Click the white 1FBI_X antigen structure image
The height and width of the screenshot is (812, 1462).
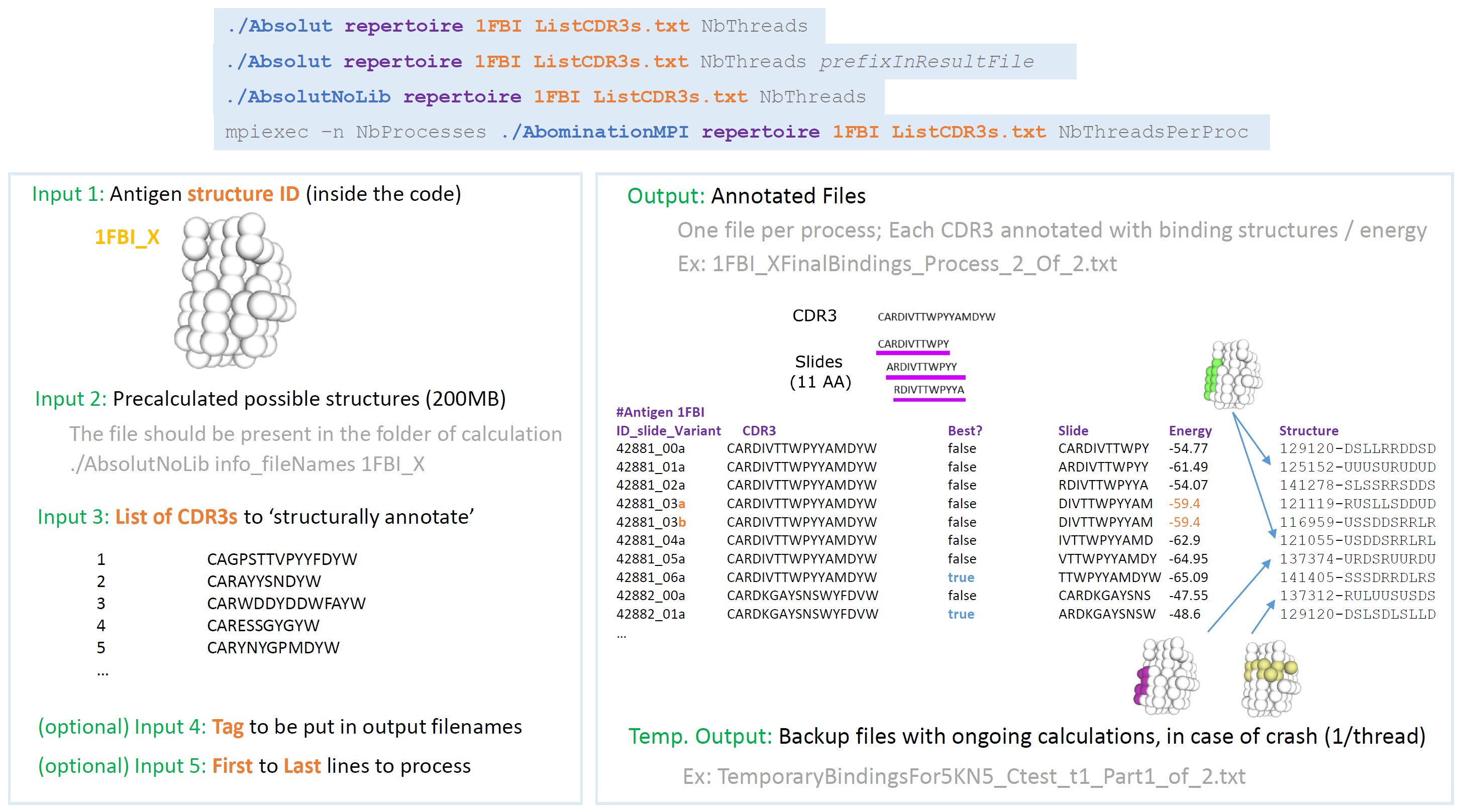pyautogui.click(x=235, y=291)
